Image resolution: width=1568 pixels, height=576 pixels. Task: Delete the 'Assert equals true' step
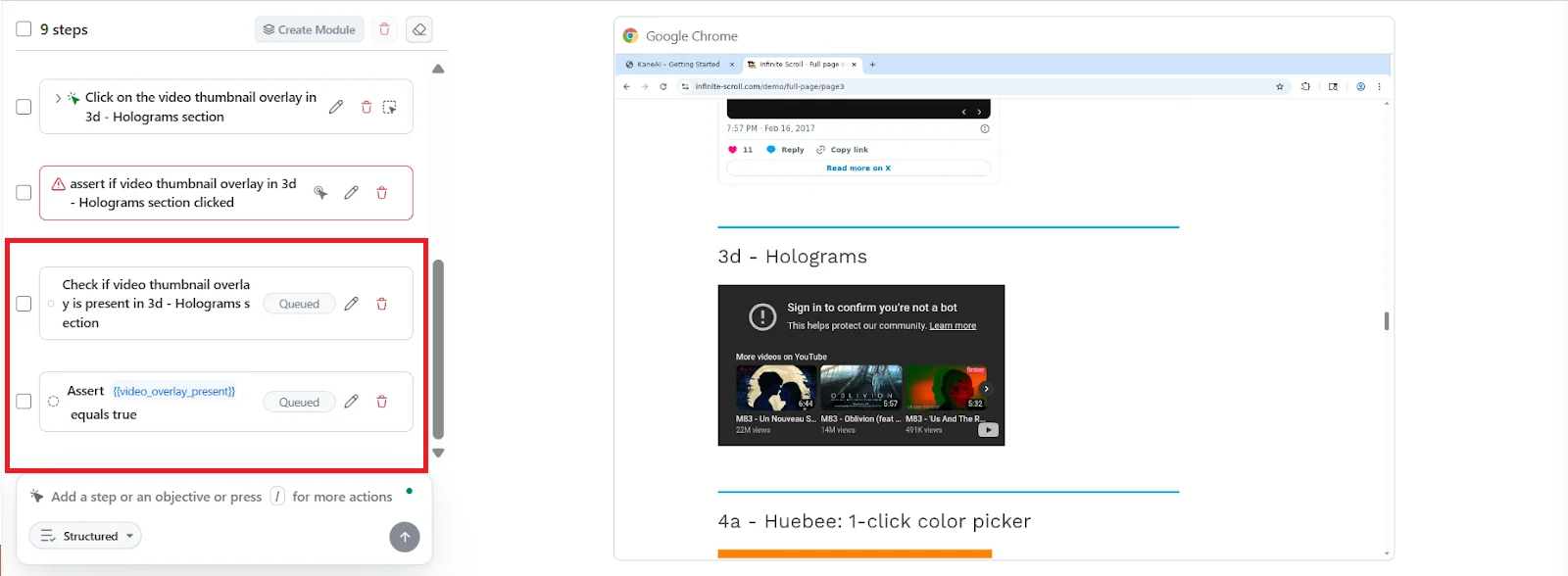(x=382, y=402)
